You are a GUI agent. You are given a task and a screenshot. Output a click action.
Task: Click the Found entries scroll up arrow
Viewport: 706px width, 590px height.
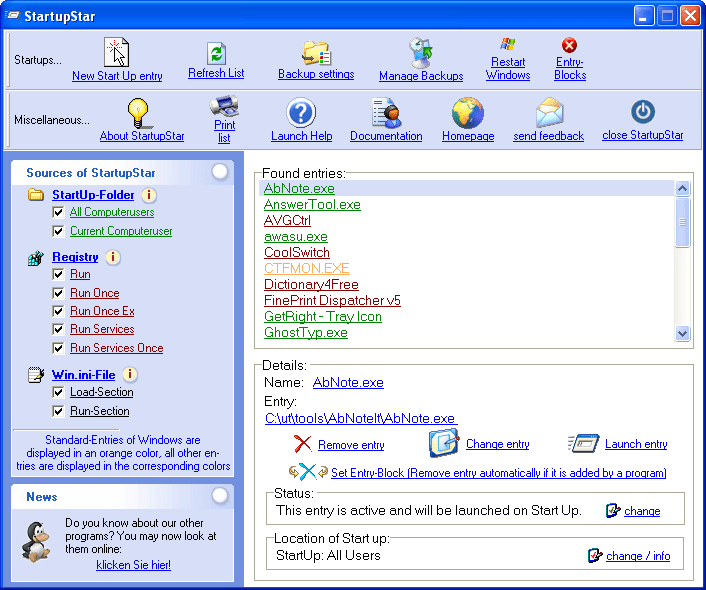[683, 188]
